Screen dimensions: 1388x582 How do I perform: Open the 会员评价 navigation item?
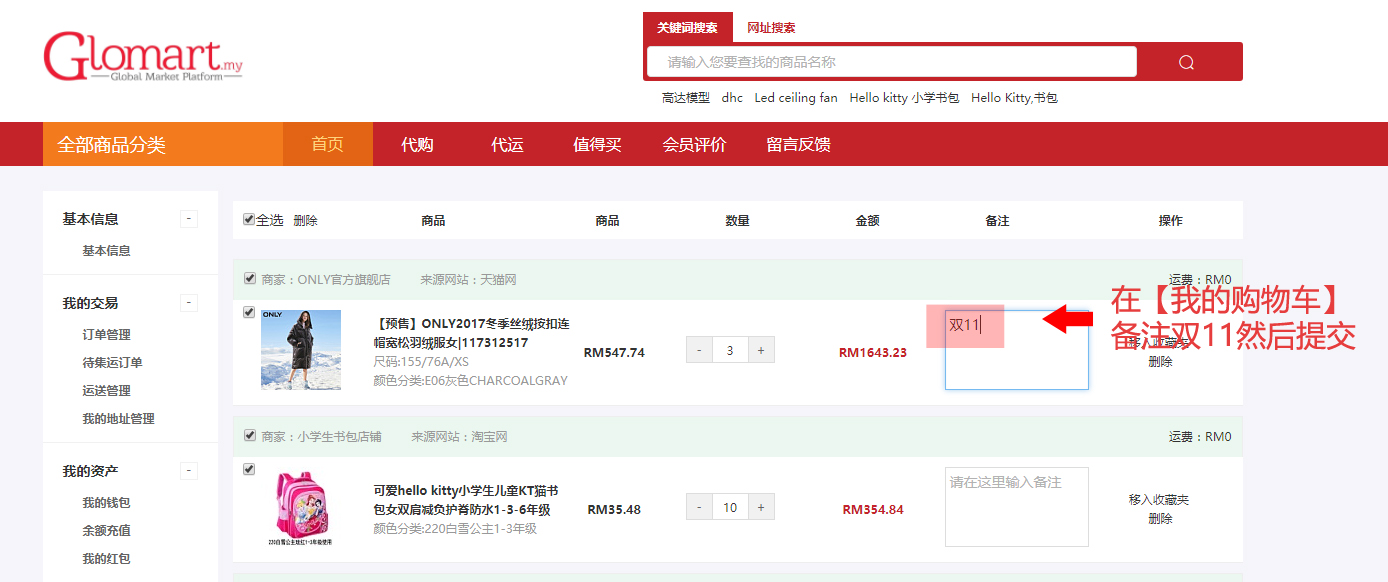[694, 144]
